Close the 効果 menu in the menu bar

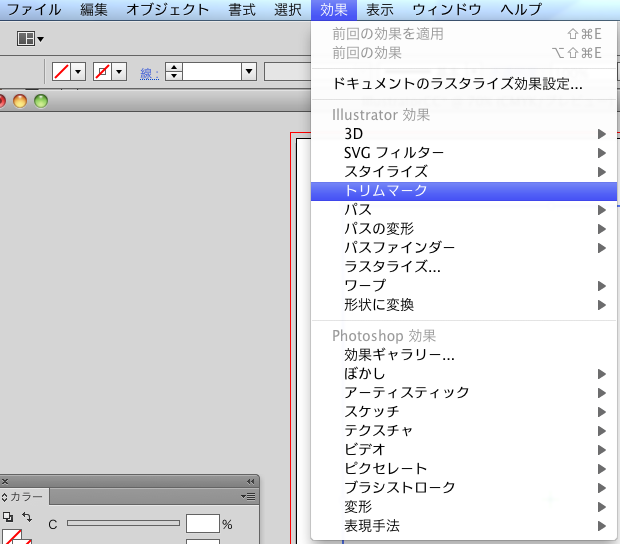pyautogui.click(x=334, y=9)
